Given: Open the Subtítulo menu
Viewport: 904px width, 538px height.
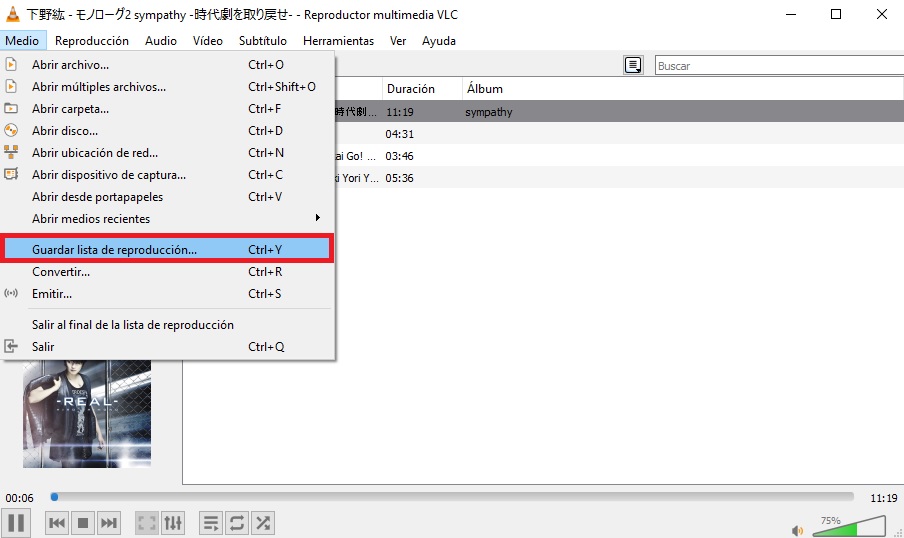Looking at the screenshot, I should click(x=263, y=40).
